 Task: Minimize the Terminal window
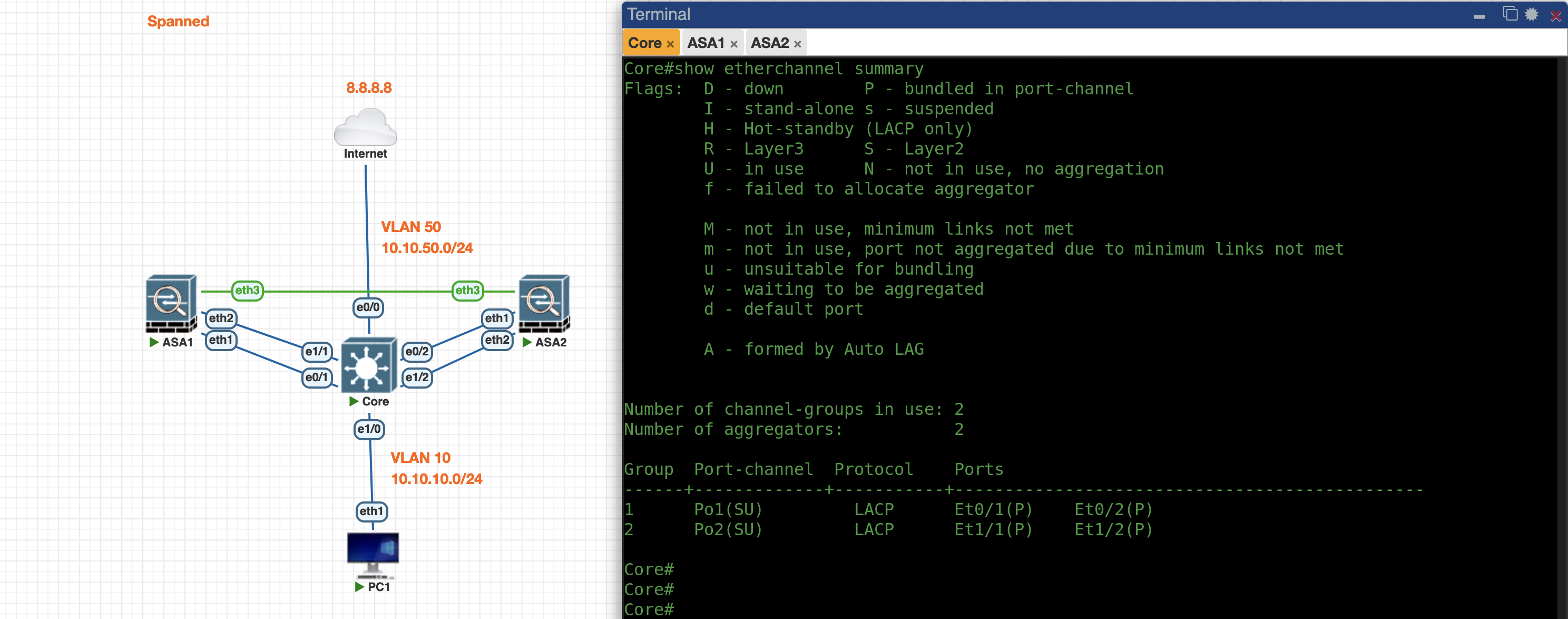click(x=1478, y=16)
